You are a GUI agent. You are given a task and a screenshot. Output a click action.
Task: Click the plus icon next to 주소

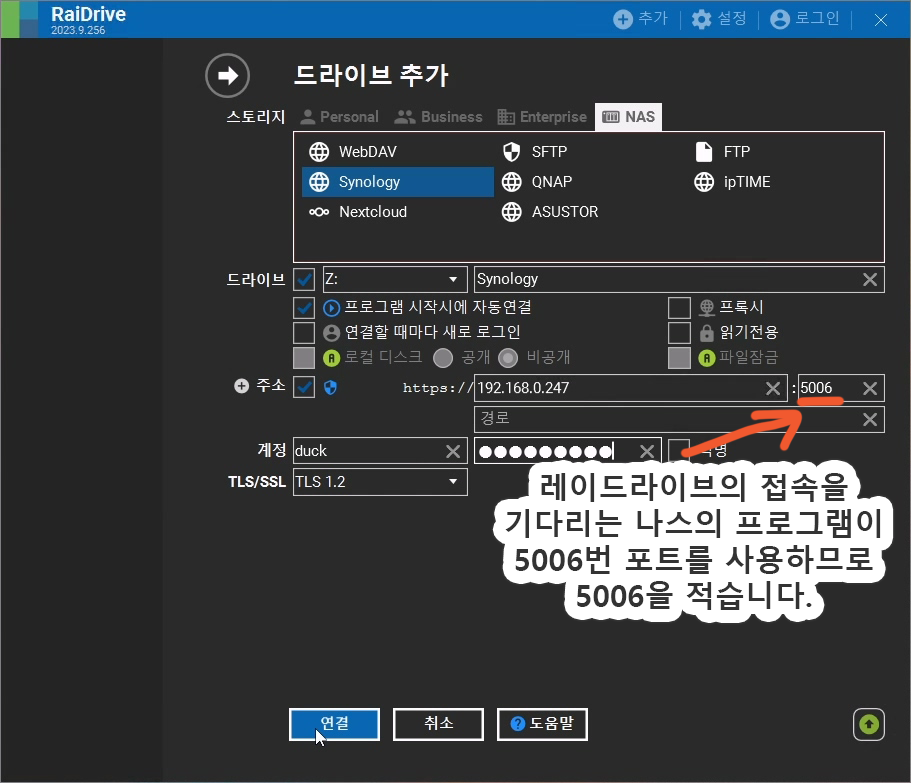coord(241,386)
